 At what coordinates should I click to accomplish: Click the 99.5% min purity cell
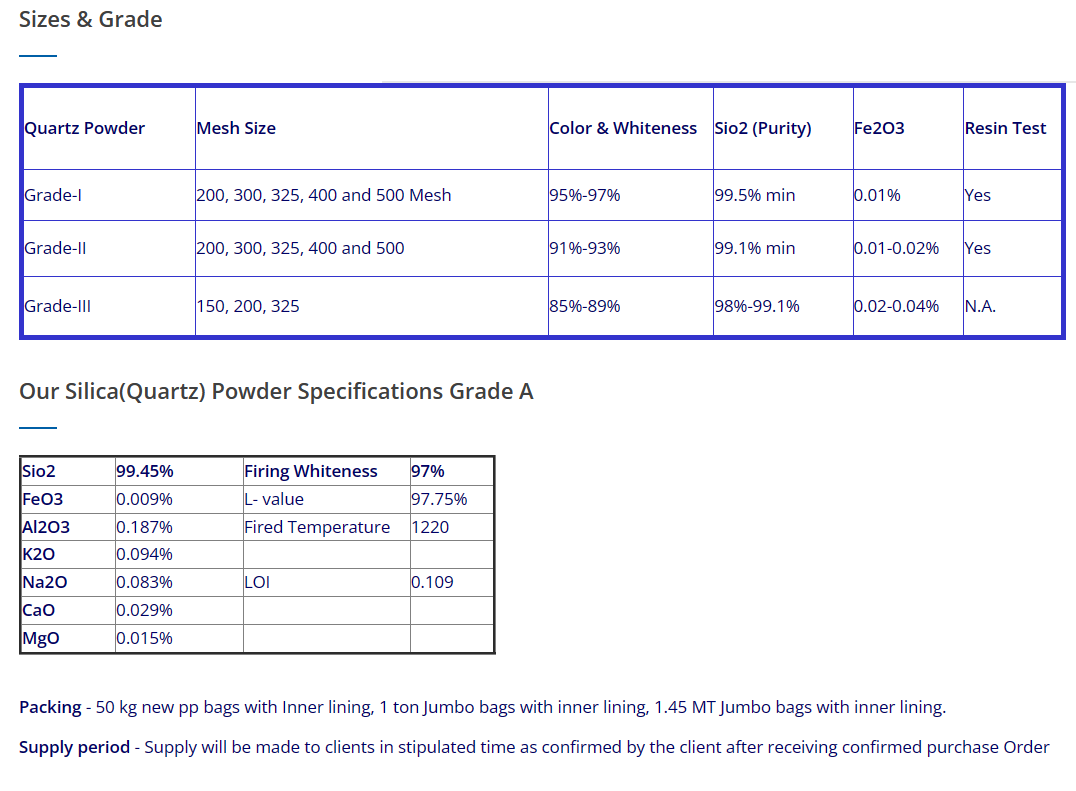[783, 195]
